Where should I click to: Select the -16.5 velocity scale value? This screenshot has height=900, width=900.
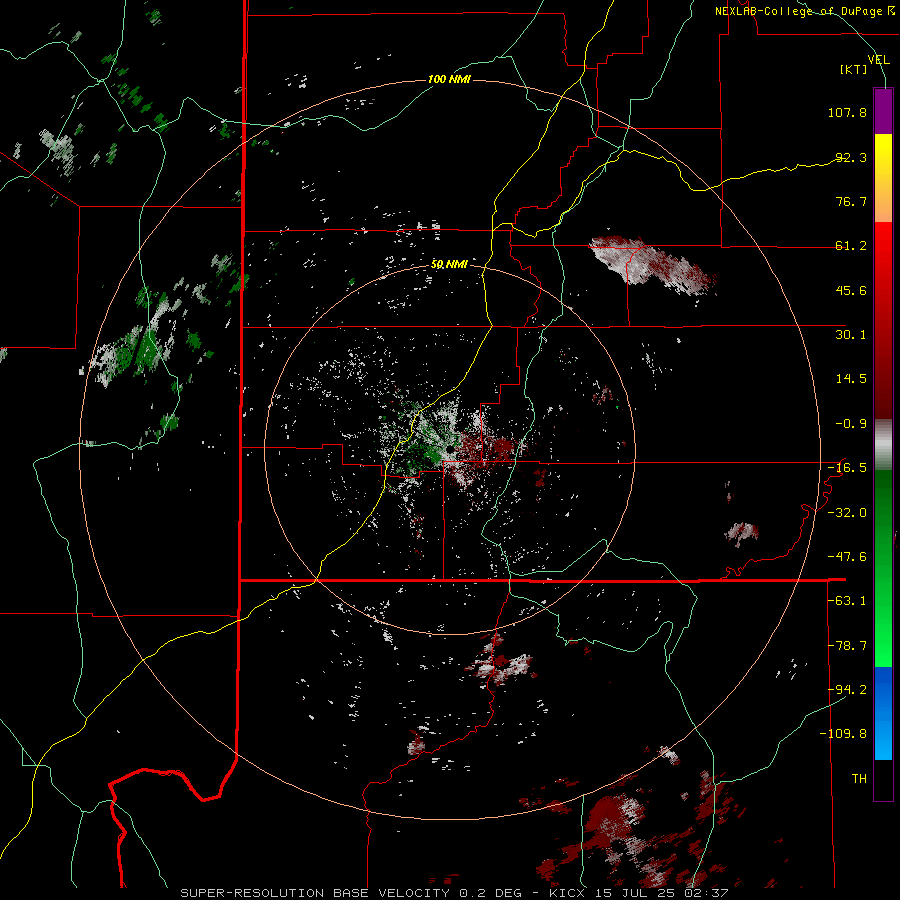pyautogui.click(x=847, y=468)
